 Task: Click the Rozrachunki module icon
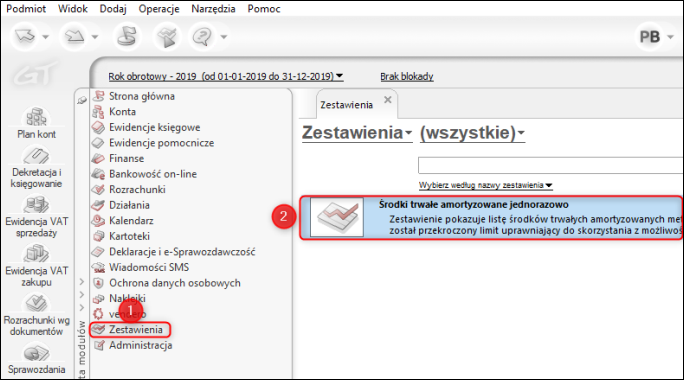coord(98,190)
